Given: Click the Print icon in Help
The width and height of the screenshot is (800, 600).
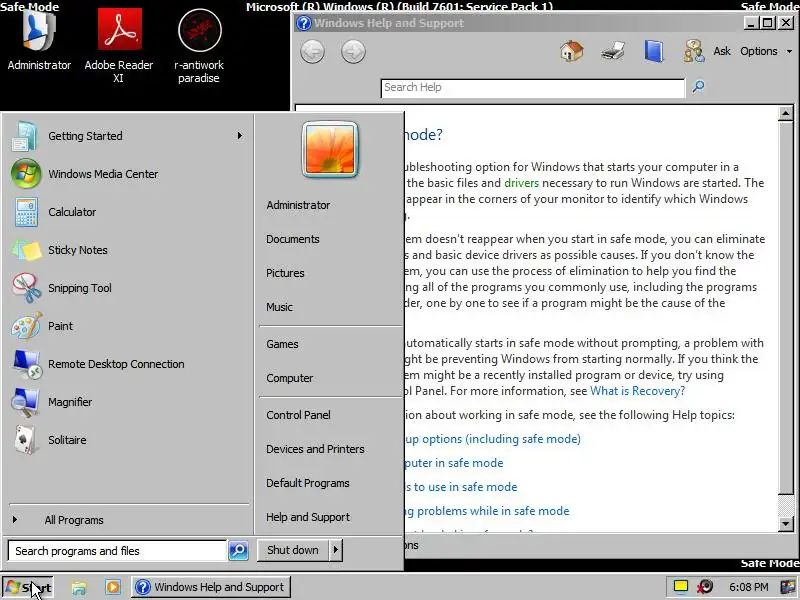Looking at the screenshot, I should pyautogui.click(x=613, y=51).
